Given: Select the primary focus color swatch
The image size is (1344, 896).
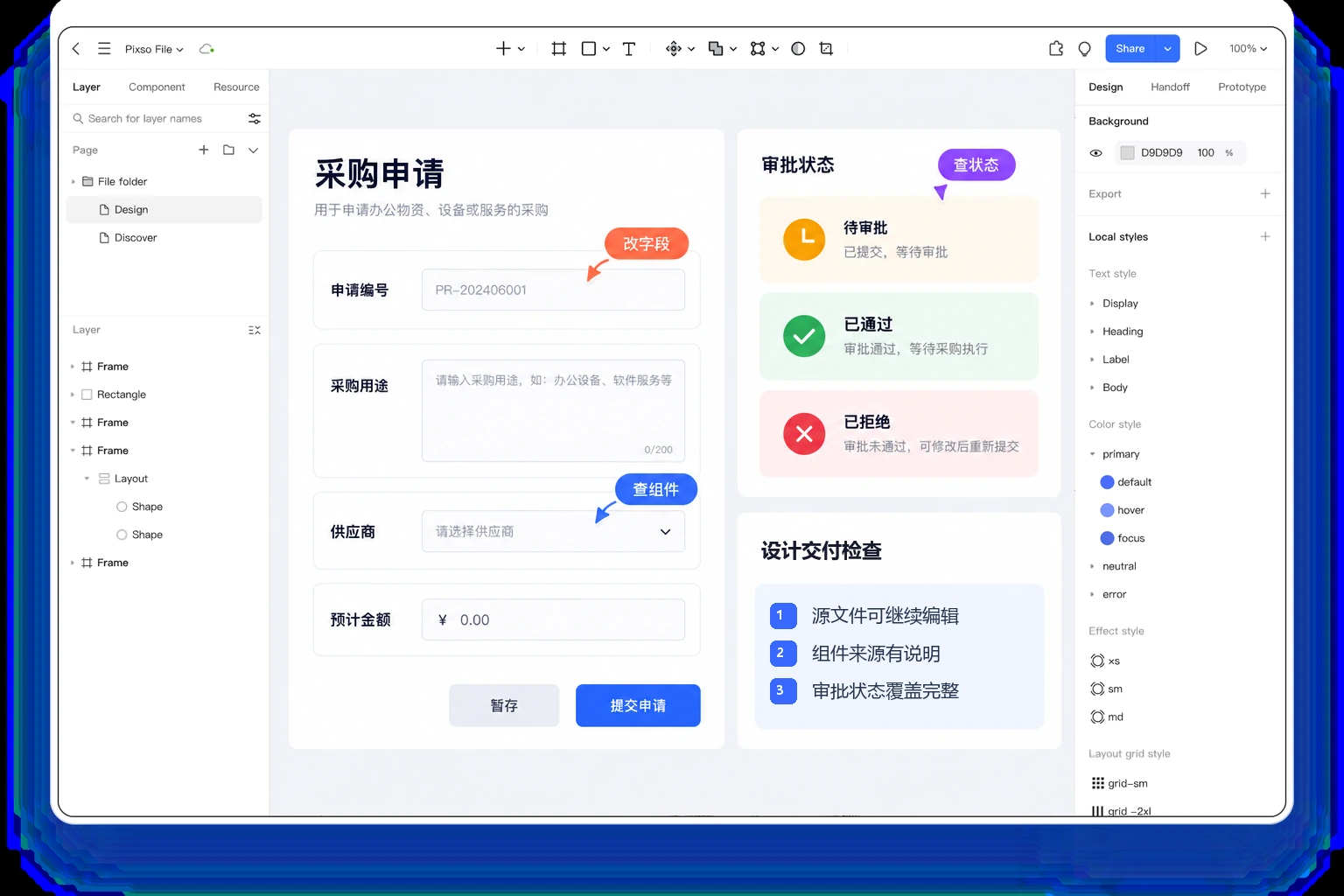Looking at the screenshot, I should pyautogui.click(x=1107, y=538).
